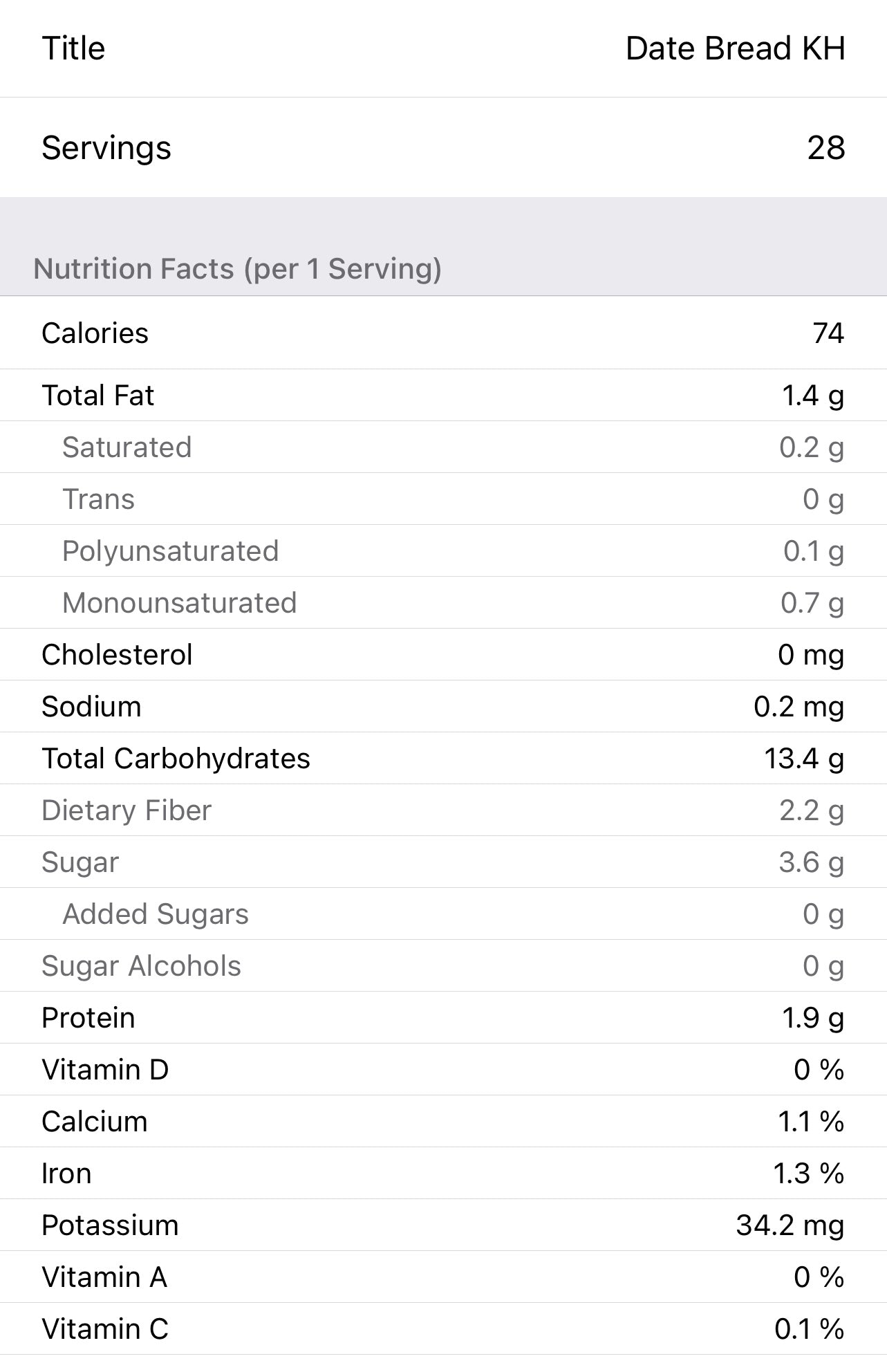887x1372 pixels.
Task: Tap the Dietary Fiber value
Action: 811,810
